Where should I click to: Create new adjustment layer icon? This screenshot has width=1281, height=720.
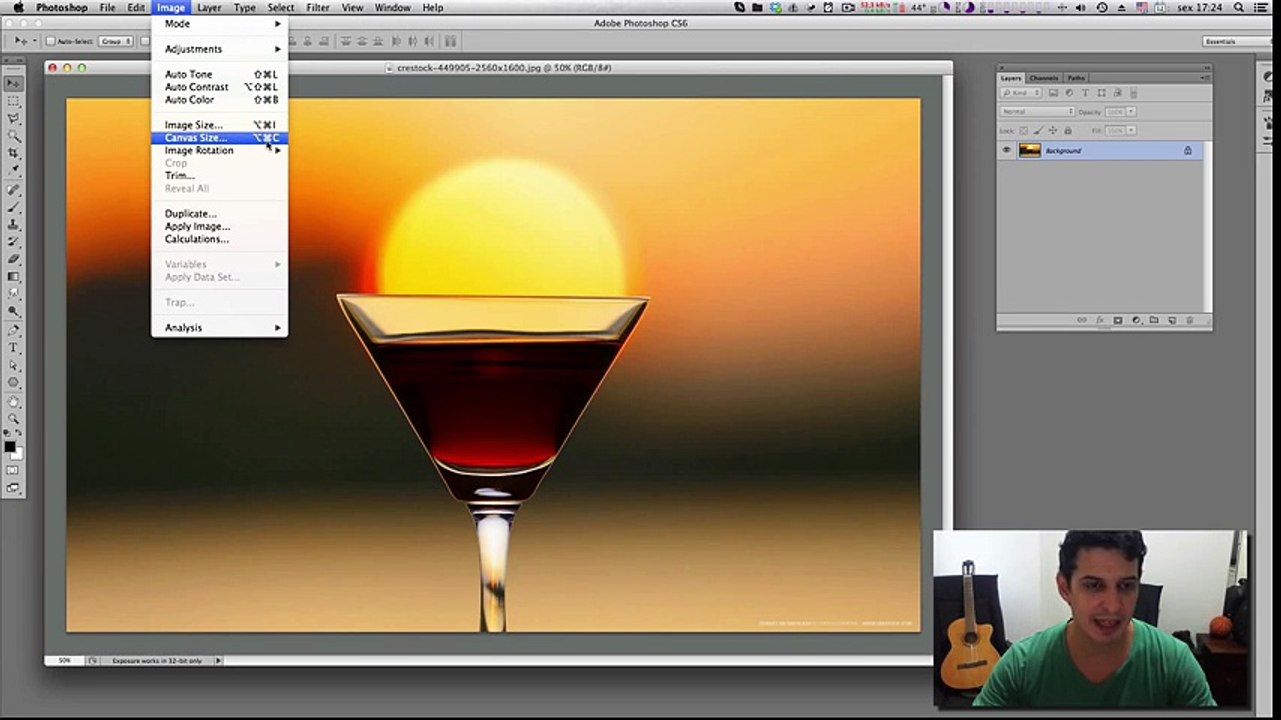1136,319
